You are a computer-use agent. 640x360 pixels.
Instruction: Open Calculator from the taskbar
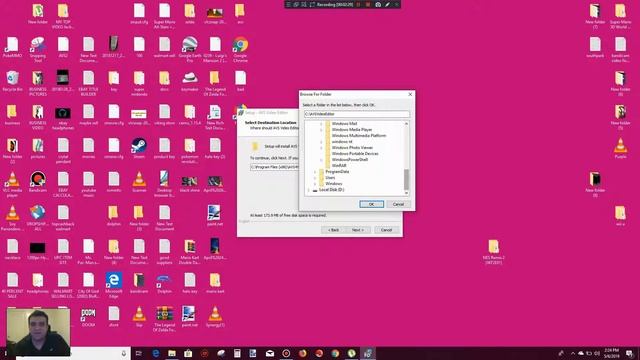tap(237, 353)
